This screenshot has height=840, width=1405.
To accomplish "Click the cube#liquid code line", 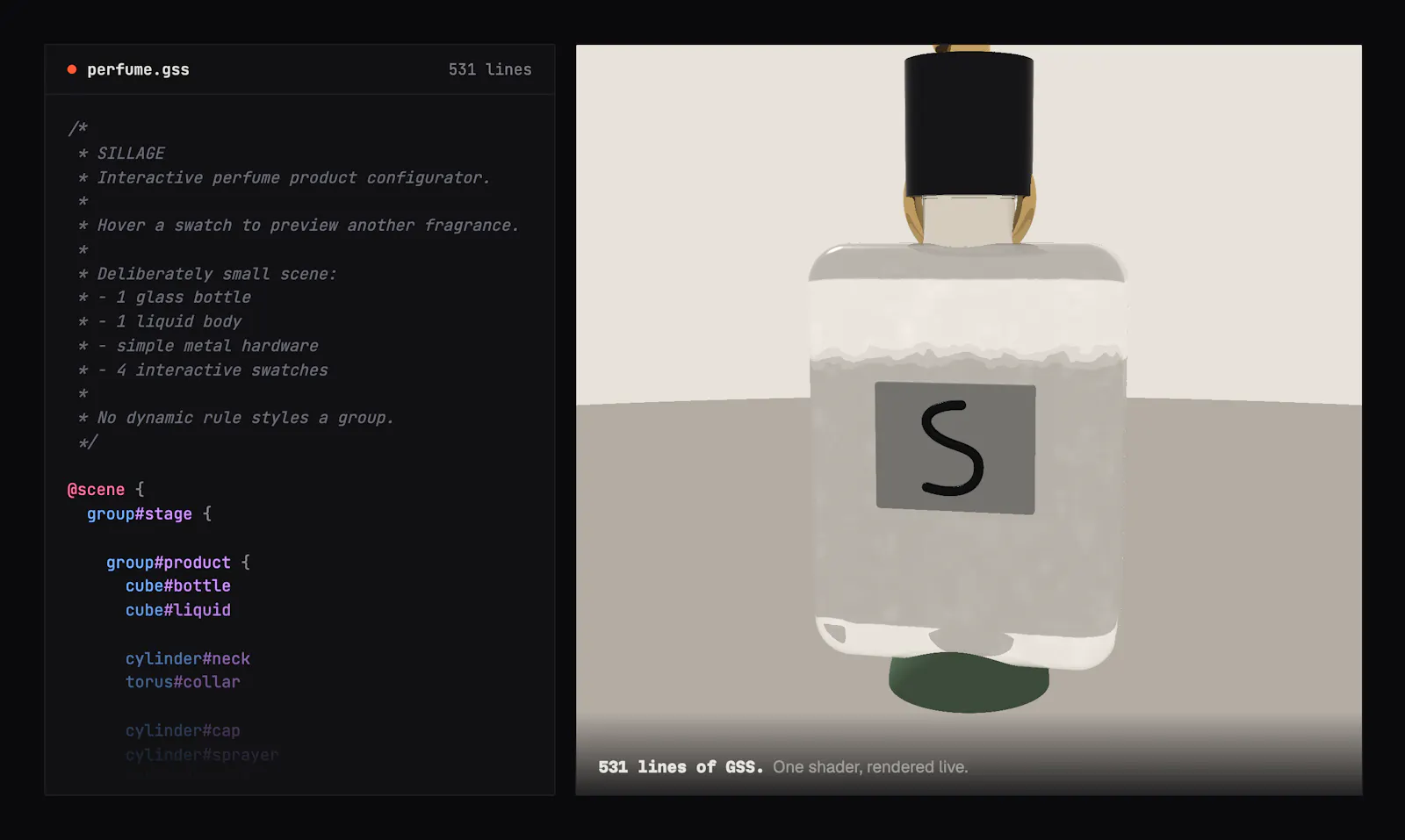I will pos(177,610).
